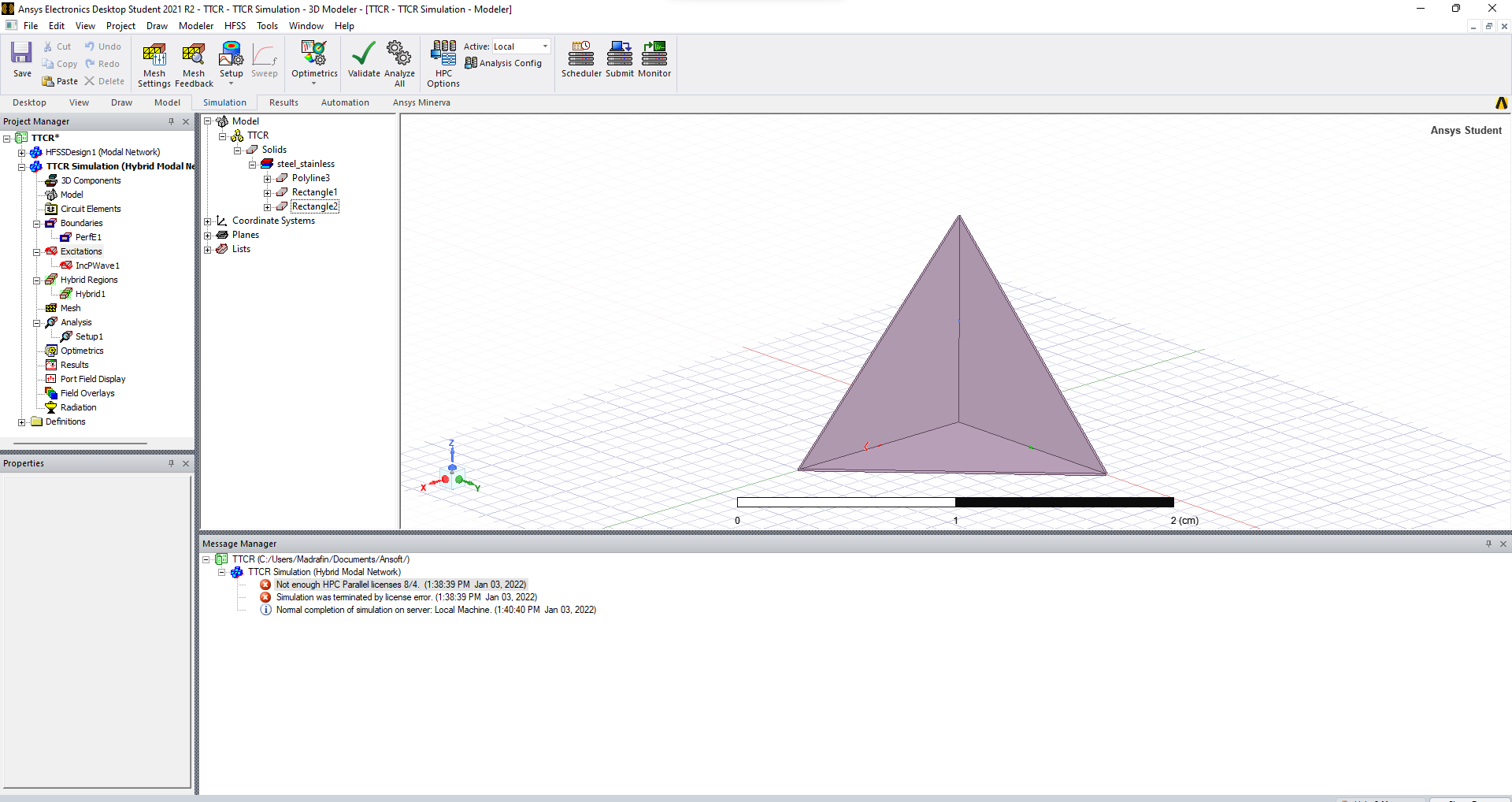Switch to the Automation ribbon tab

click(345, 102)
